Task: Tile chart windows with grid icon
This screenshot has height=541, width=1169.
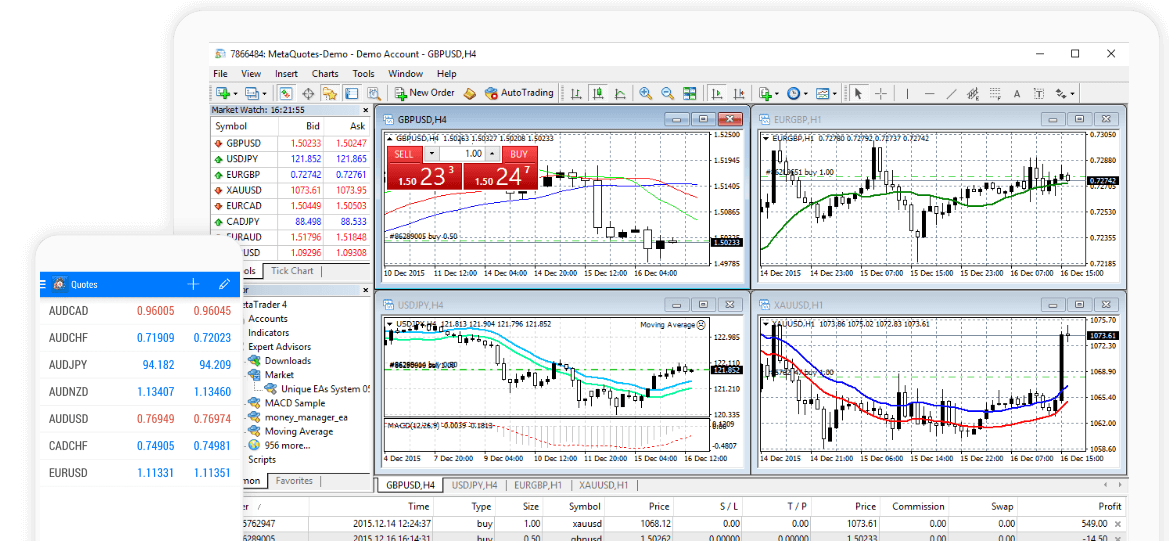Action: click(x=689, y=93)
